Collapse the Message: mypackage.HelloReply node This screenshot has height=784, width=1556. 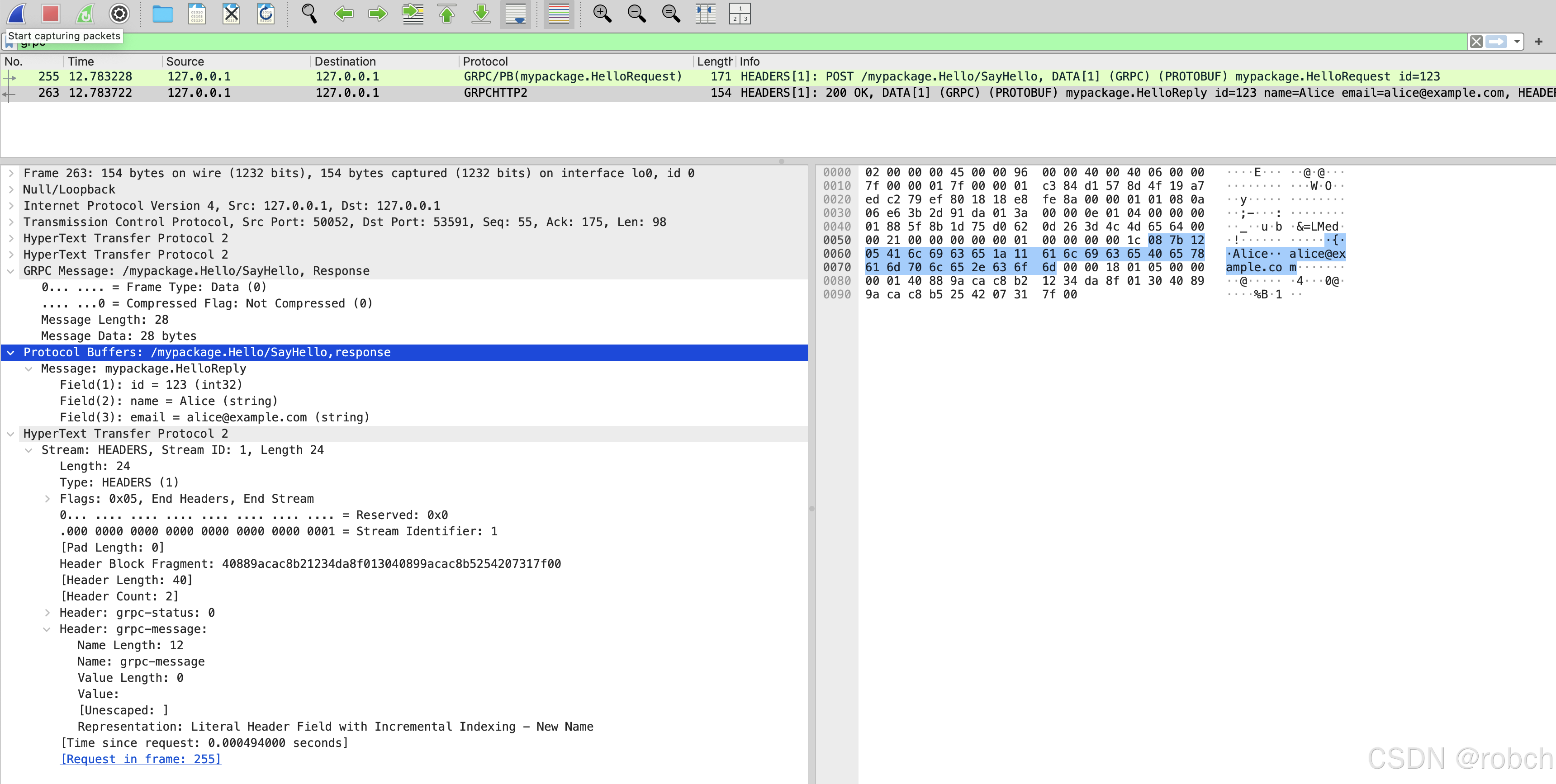pos(28,369)
